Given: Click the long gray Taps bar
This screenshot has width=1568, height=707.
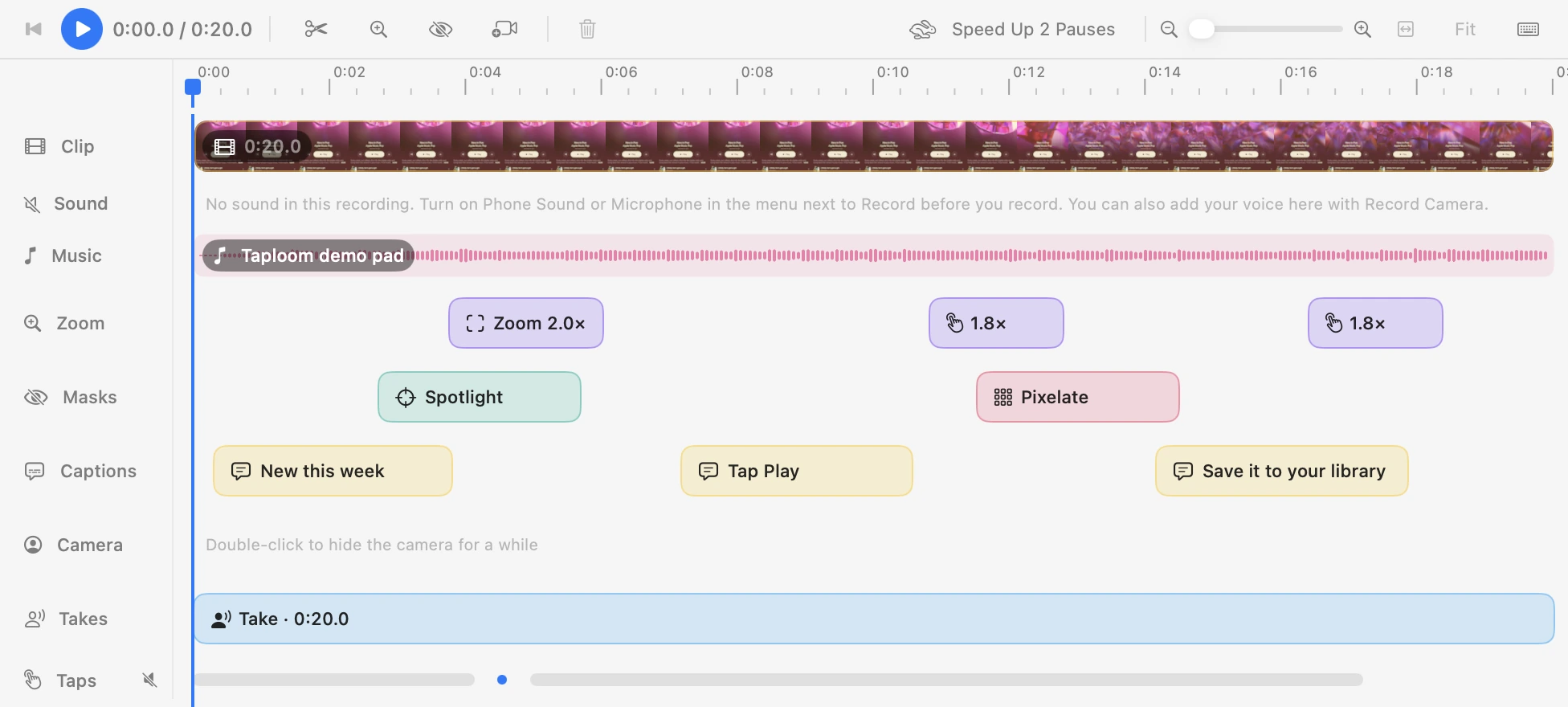Looking at the screenshot, I should click(946, 680).
